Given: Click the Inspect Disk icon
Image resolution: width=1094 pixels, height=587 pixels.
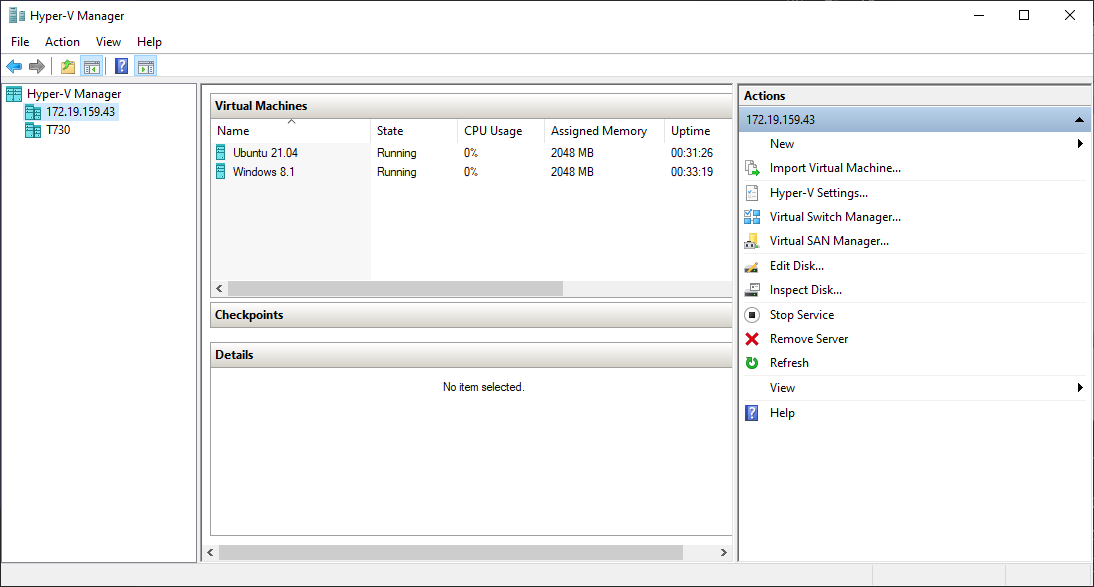Looking at the screenshot, I should click(x=752, y=290).
